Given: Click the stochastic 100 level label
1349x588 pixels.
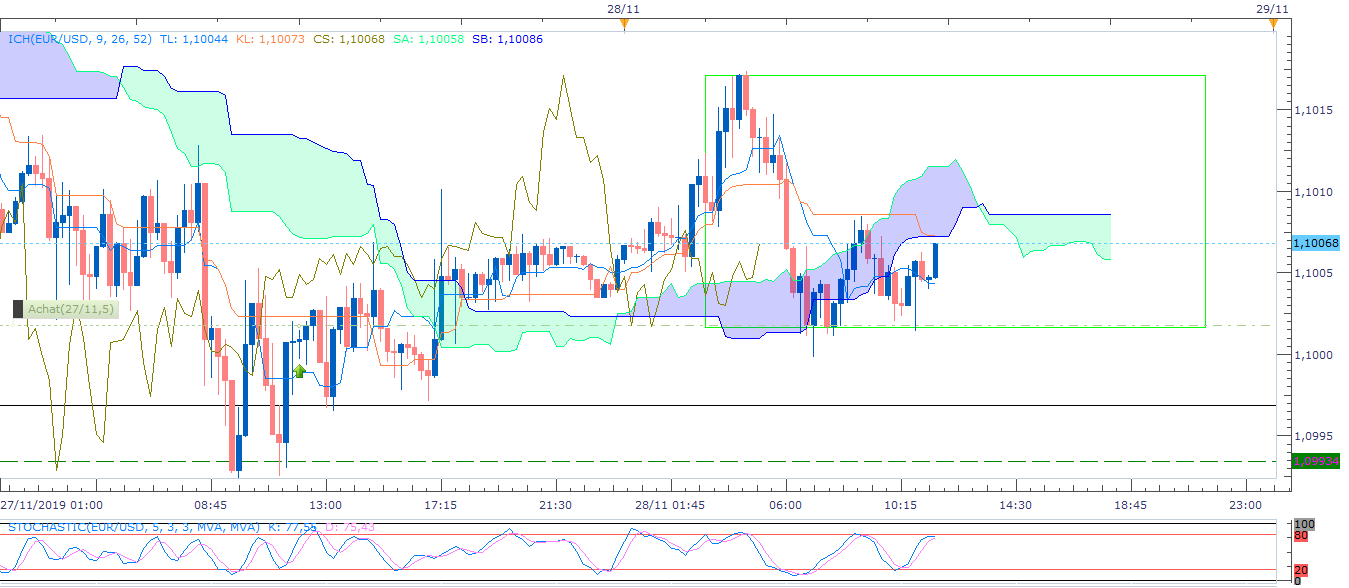Looking at the screenshot, I should click(1303, 524).
